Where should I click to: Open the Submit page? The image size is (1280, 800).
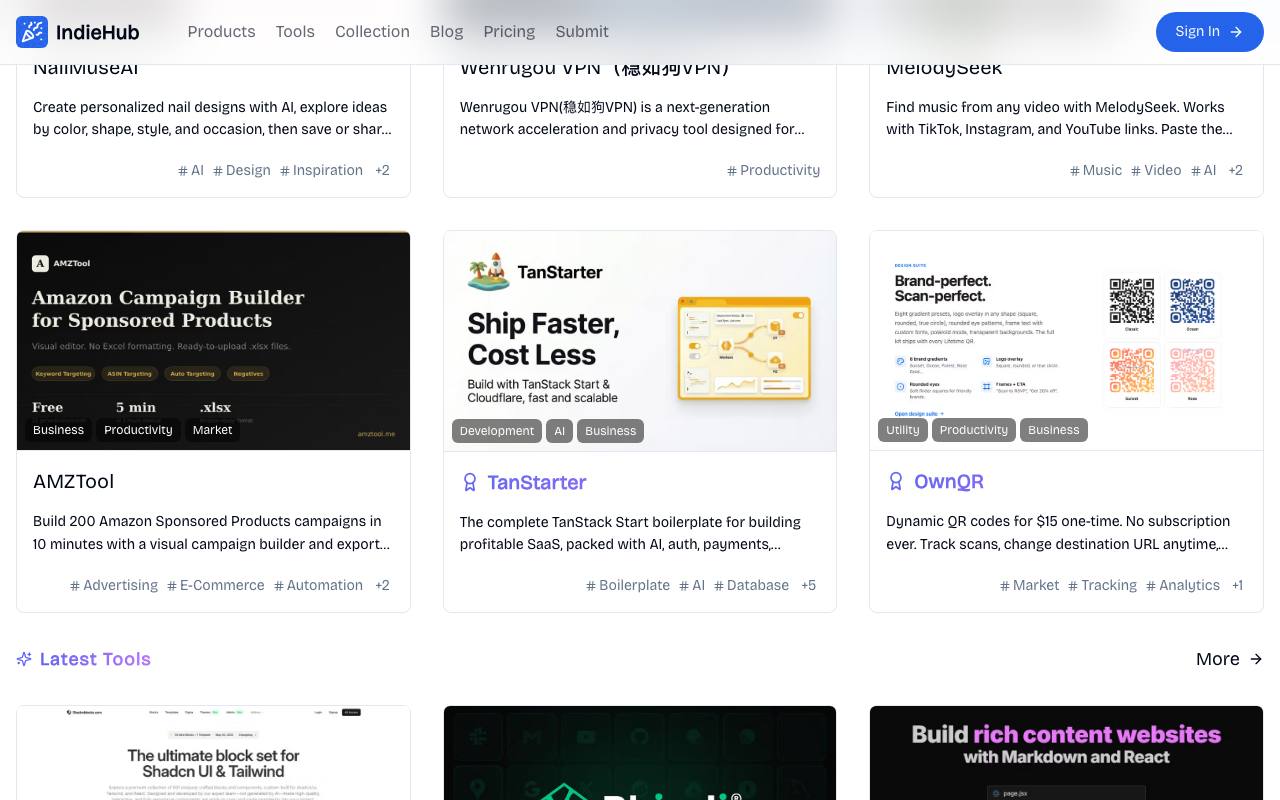(x=582, y=32)
